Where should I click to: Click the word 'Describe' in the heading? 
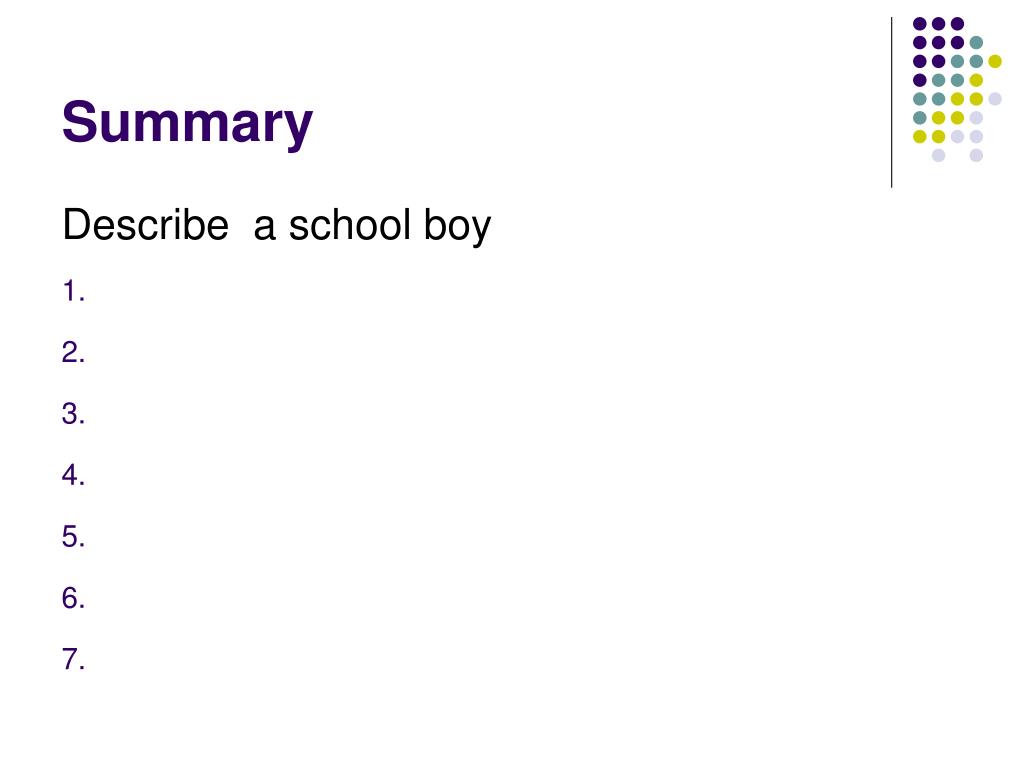146,225
